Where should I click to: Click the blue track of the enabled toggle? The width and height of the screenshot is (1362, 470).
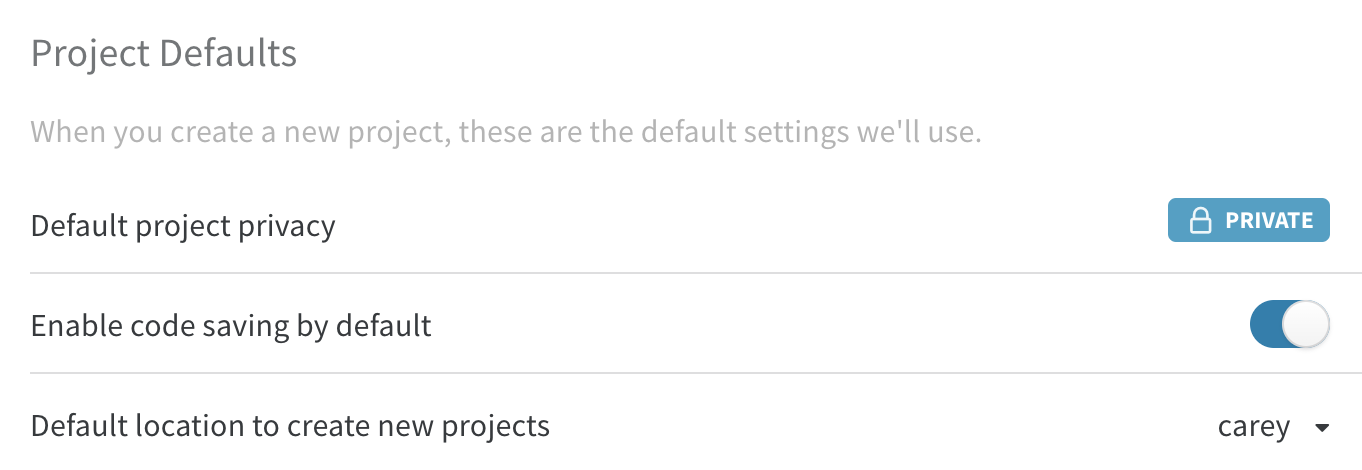pos(1266,325)
